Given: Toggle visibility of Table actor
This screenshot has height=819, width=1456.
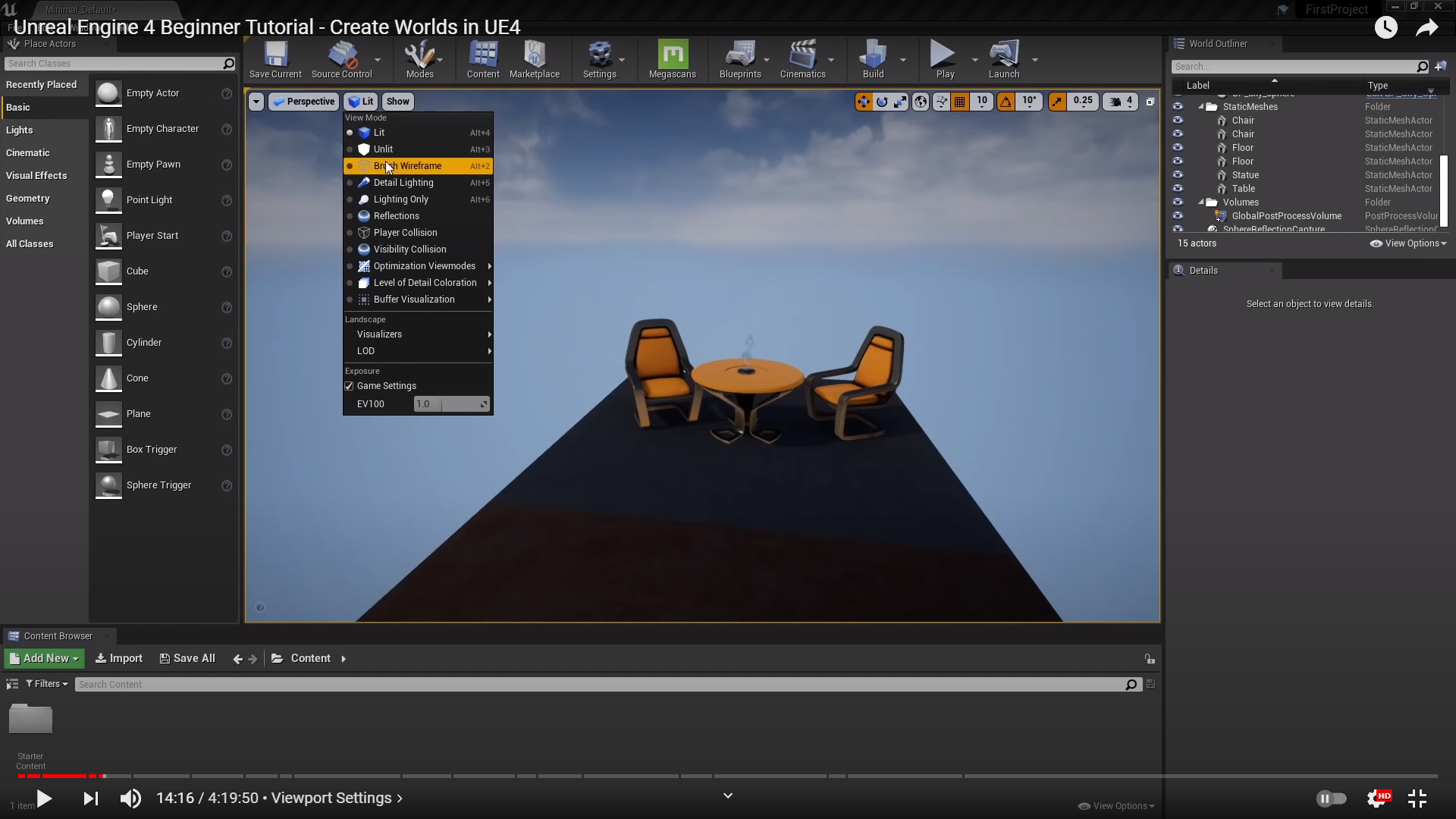Looking at the screenshot, I should tap(1178, 189).
